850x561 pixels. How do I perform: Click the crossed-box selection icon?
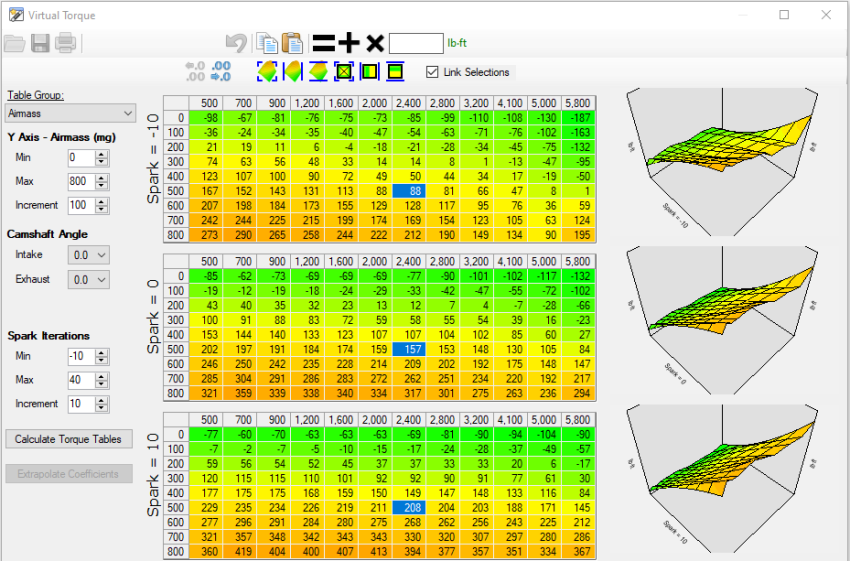pos(344,72)
